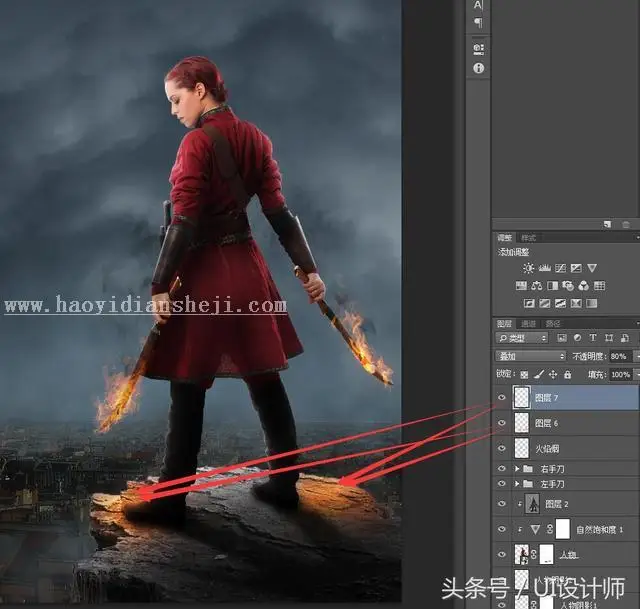Select the 人物 layer mask thumbnail
Viewport: 640px width, 609px height.
click(x=547, y=555)
